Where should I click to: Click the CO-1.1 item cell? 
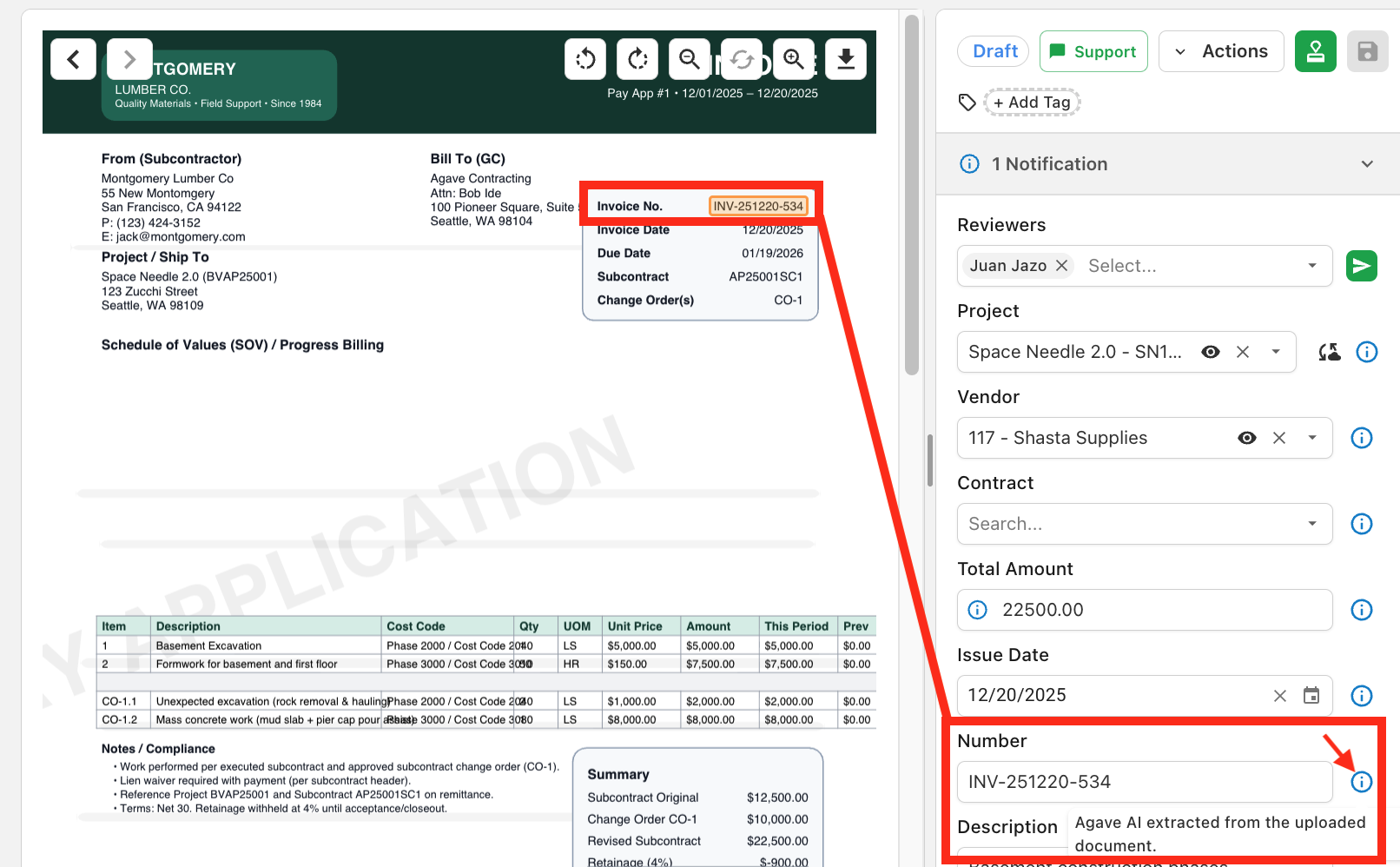pyautogui.click(x=123, y=701)
